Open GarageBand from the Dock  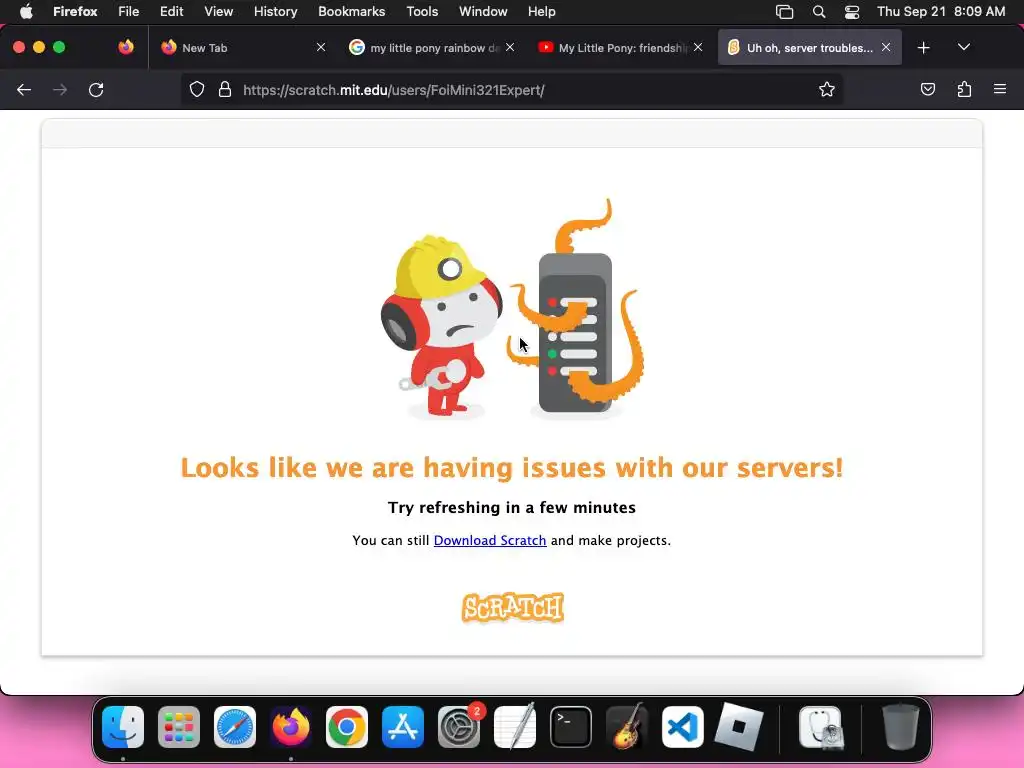coord(627,727)
